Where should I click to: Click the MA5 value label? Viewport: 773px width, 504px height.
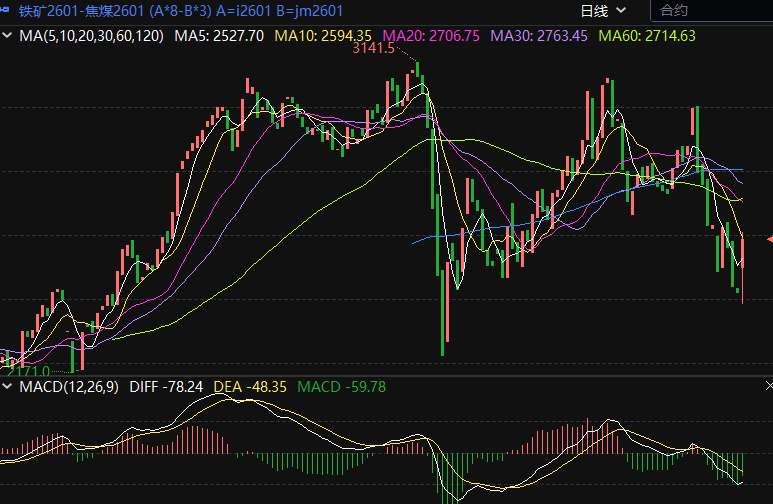tap(219, 36)
